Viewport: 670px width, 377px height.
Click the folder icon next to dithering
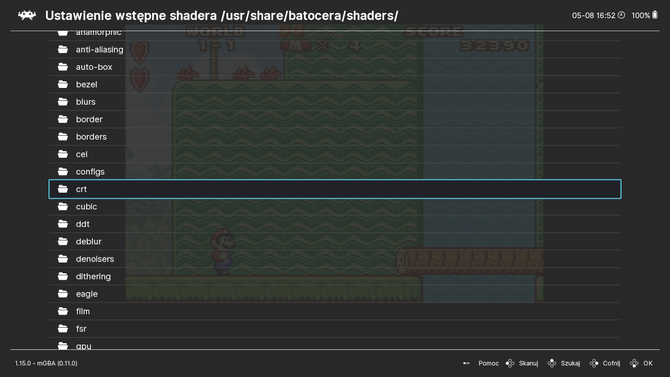(x=63, y=276)
